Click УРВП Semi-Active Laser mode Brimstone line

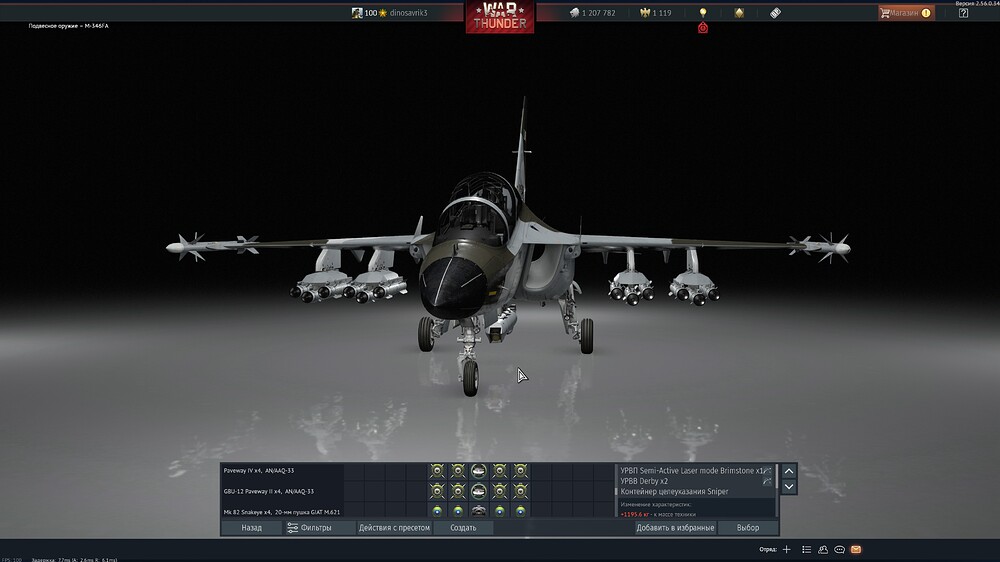[692, 471]
